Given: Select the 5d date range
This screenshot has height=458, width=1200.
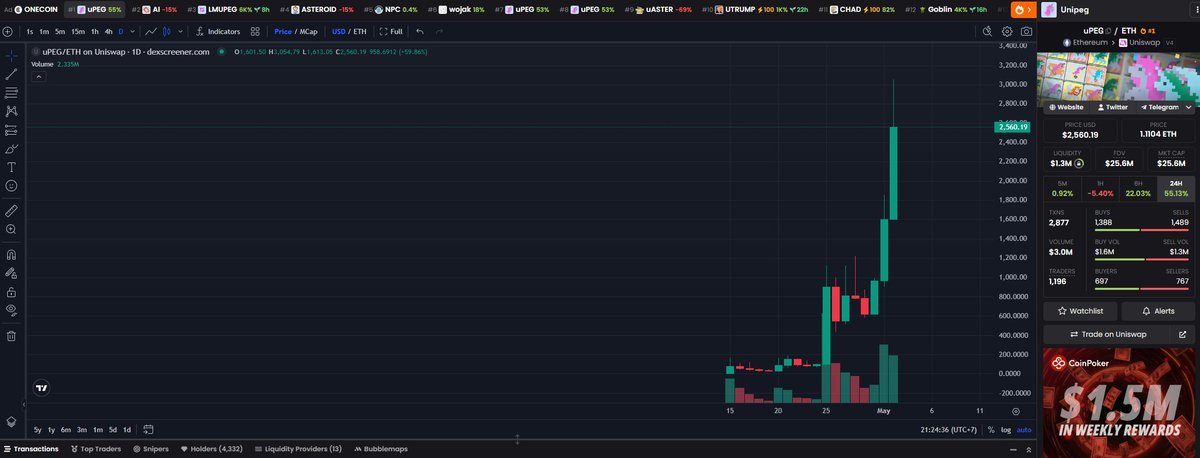Looking at the screenshot, I should (x=113, y=429).
